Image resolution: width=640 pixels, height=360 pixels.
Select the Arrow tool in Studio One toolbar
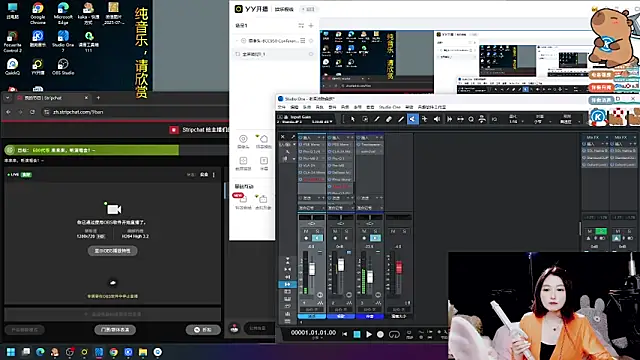pyautogui.click(x=353, y=119)
